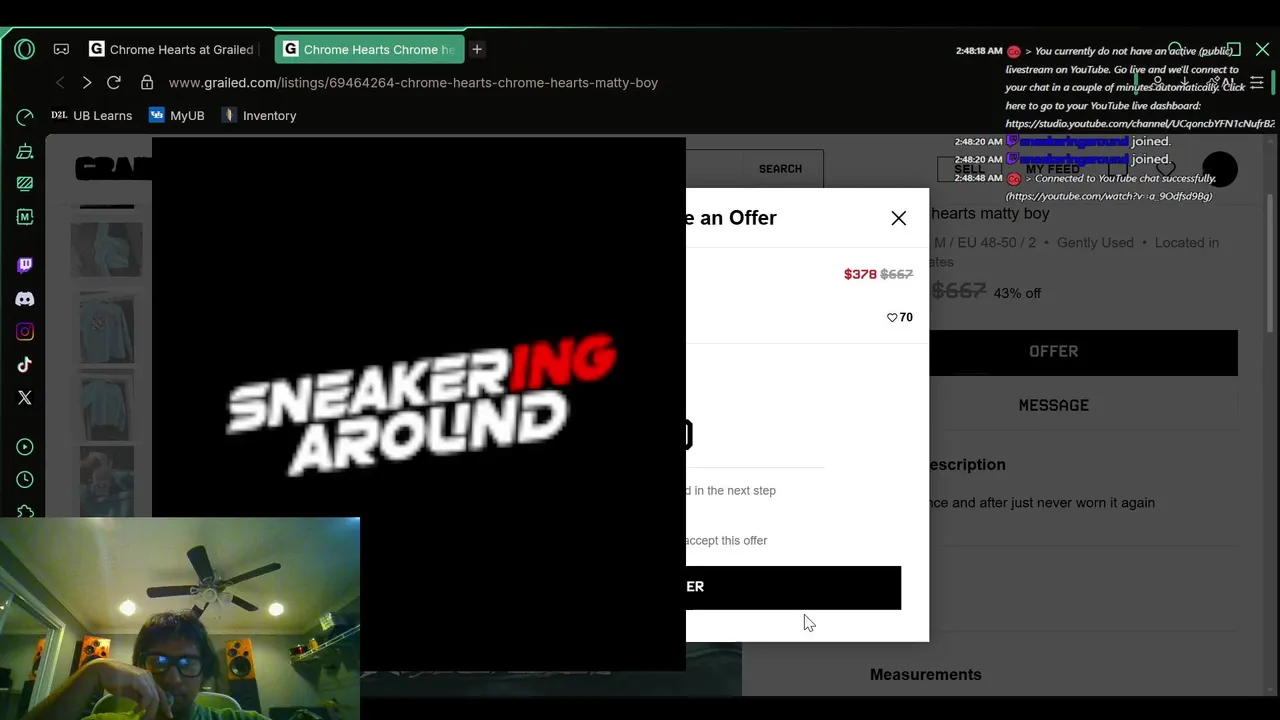
Task: Open the UB Learns bookmark
Action: point(91,115)
